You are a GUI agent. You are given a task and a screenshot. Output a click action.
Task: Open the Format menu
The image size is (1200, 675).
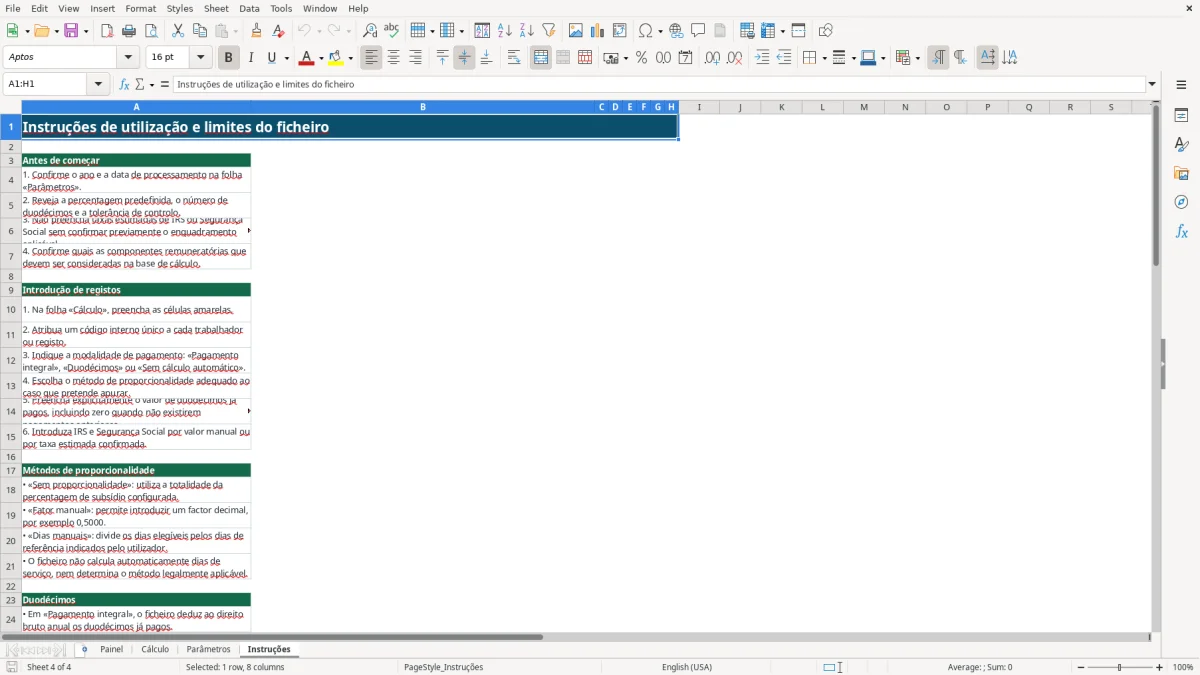tap(140, 8)
